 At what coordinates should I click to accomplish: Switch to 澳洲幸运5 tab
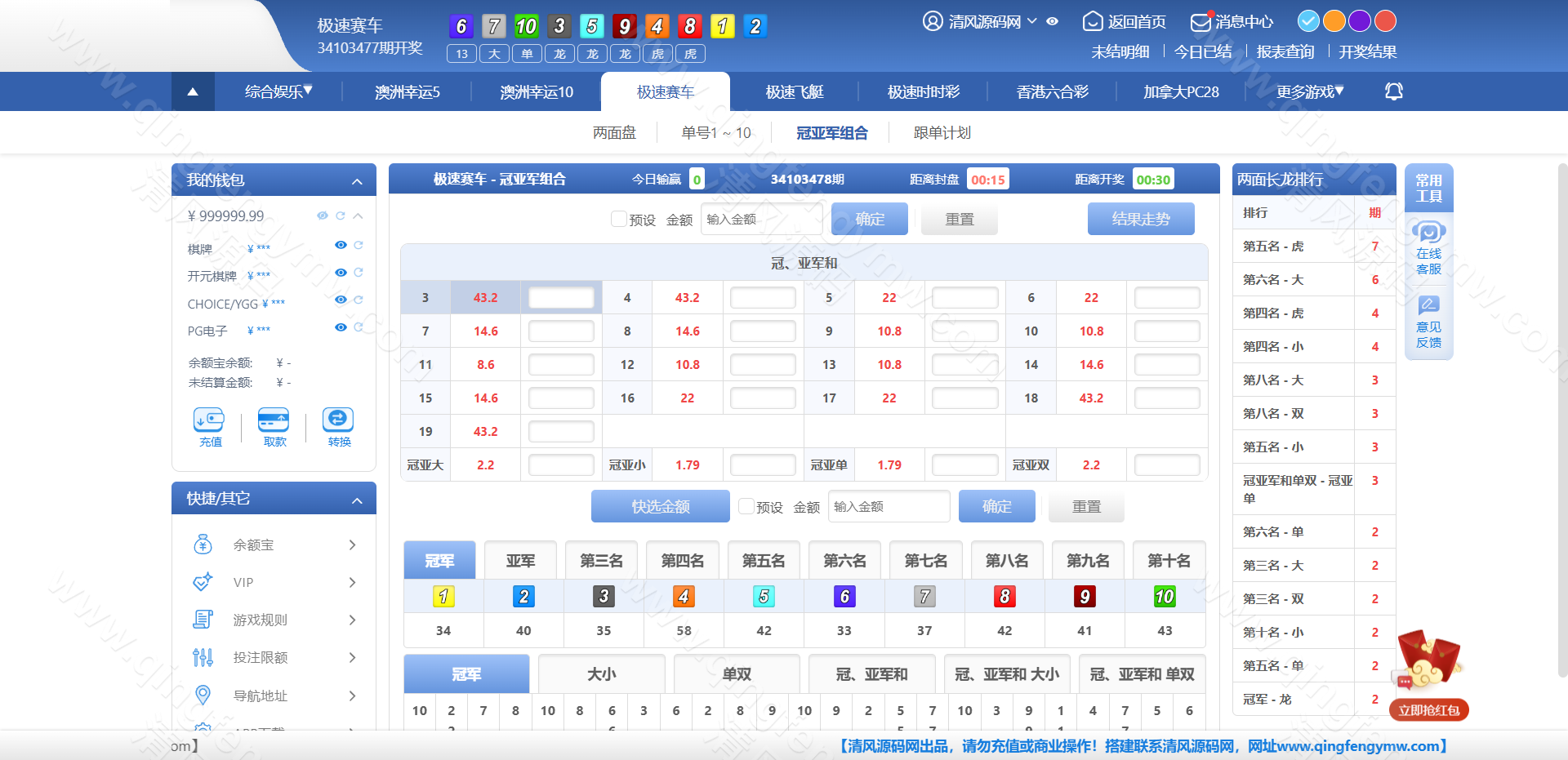407,91
